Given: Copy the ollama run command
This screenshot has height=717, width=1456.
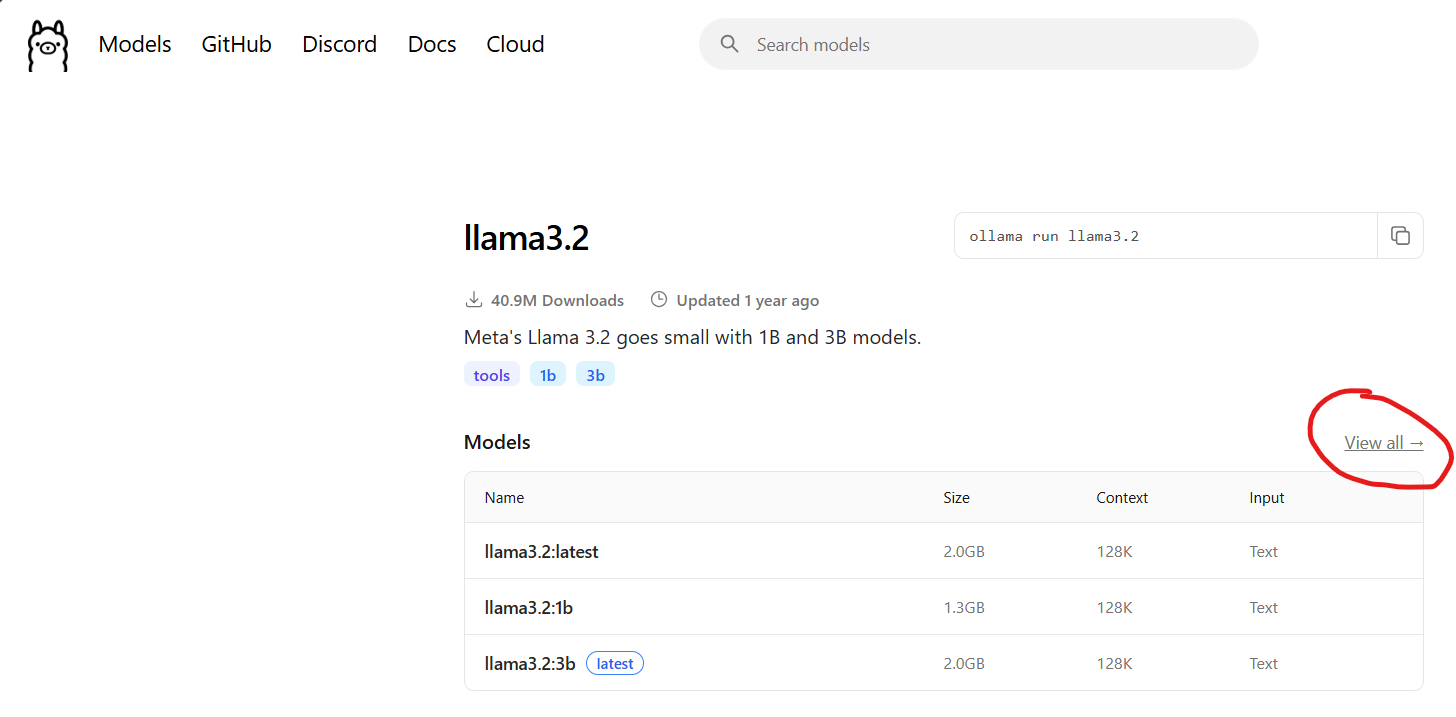Looking at the screenshot, I should point(1400,236).
